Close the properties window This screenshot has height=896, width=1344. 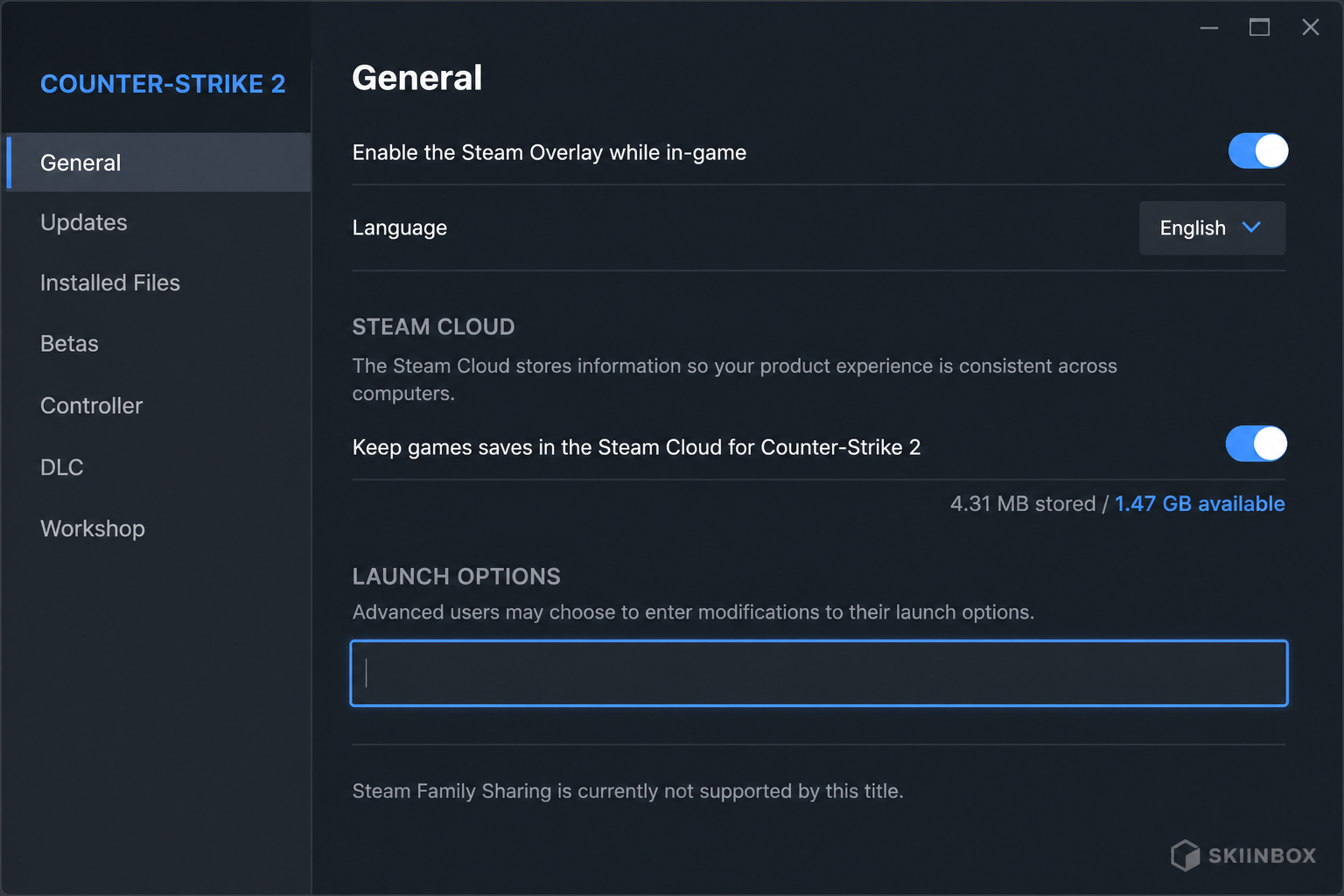[1311, 28]
